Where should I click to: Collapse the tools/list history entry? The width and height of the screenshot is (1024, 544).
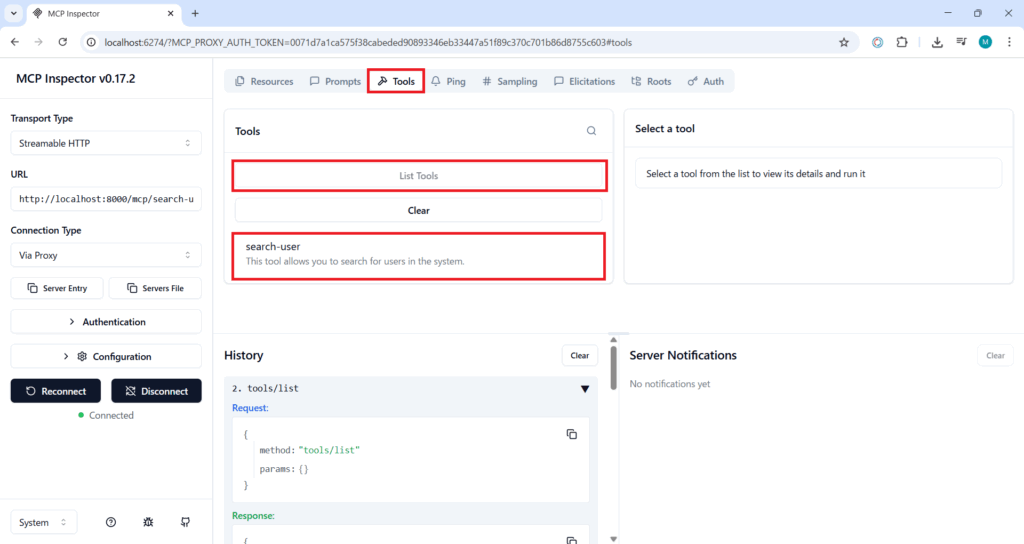pos(585,389)
